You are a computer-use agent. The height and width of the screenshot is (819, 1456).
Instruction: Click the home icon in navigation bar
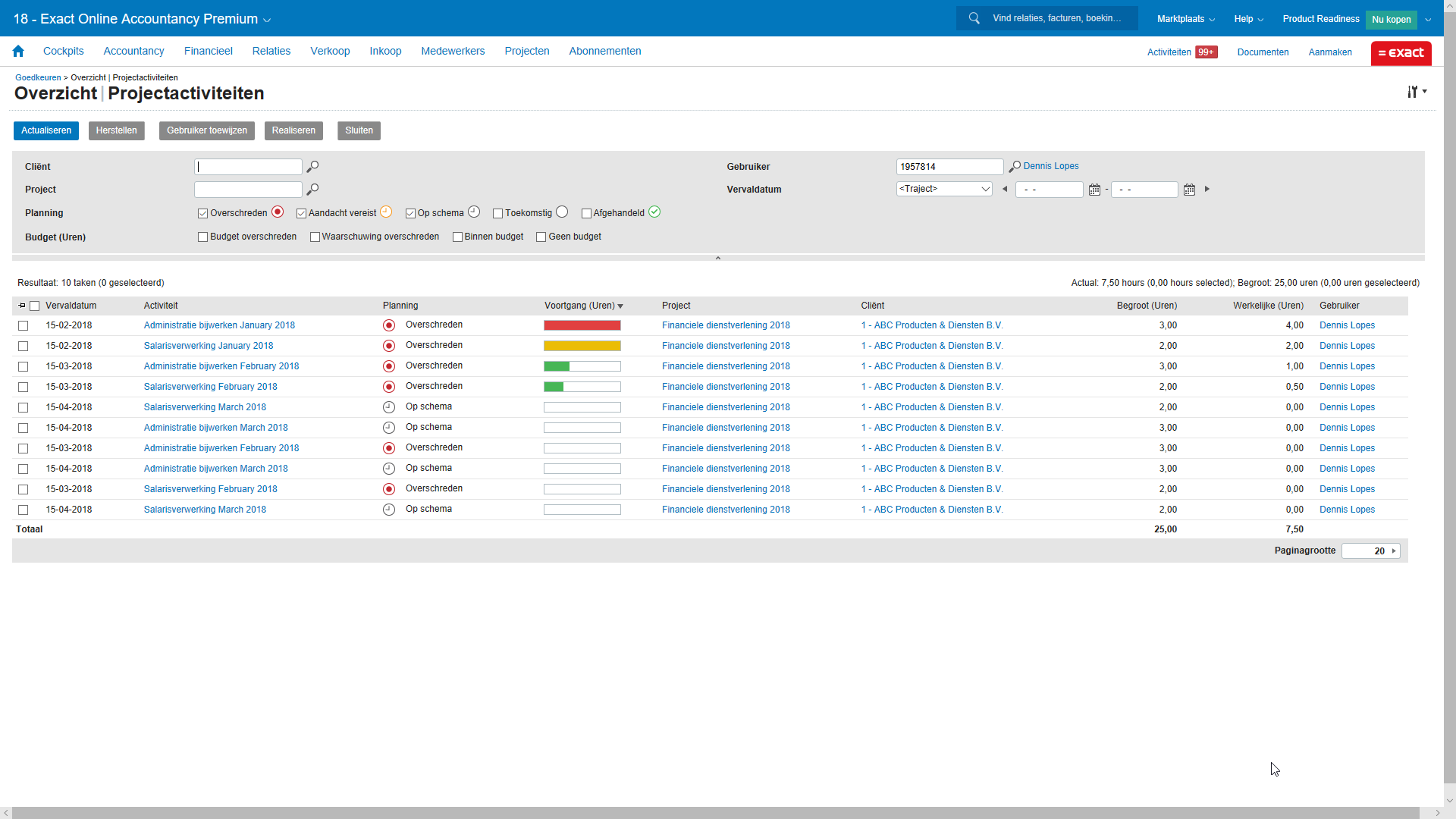[x=18, y=52]
